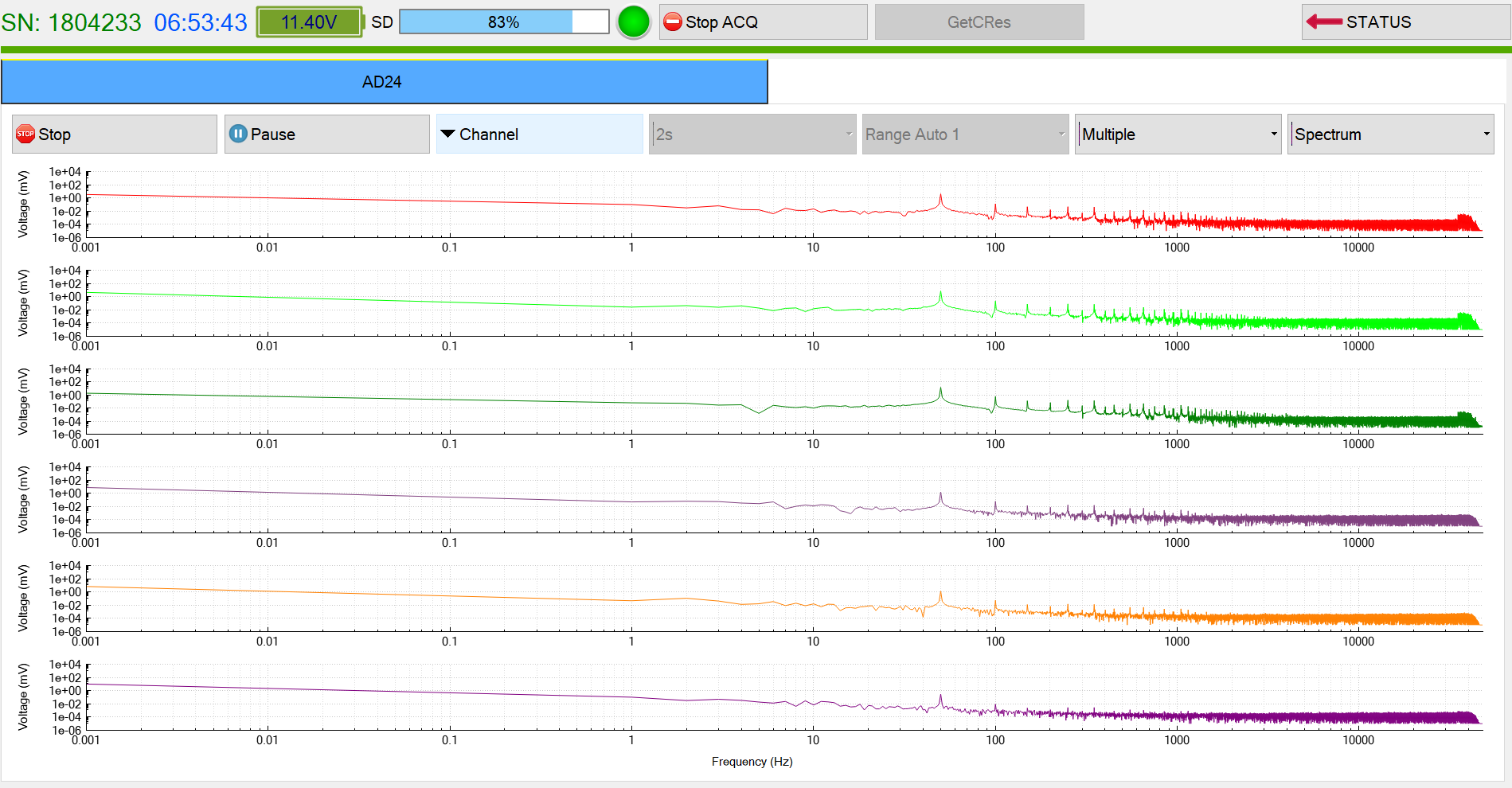This screenshot has width=1512, height=788.
Task: Click the blue Pause icon
Action: click(238, 134)
